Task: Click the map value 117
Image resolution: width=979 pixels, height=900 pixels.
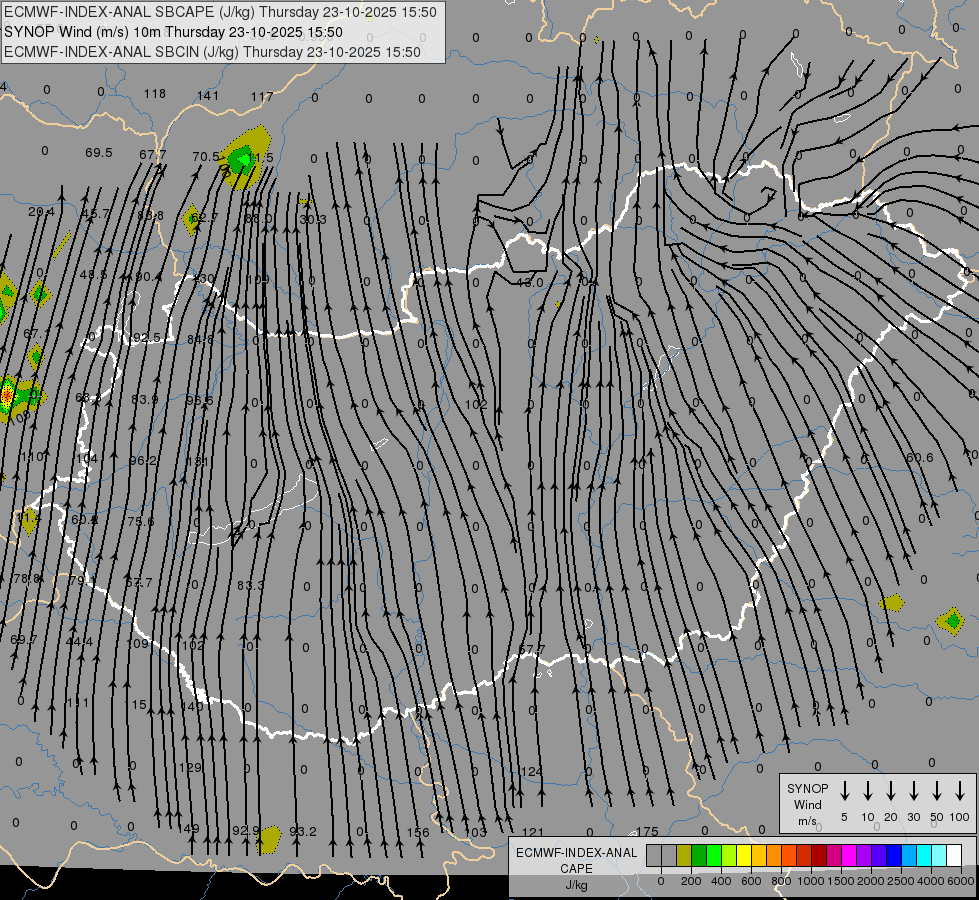Action: (x=262, y=97)
